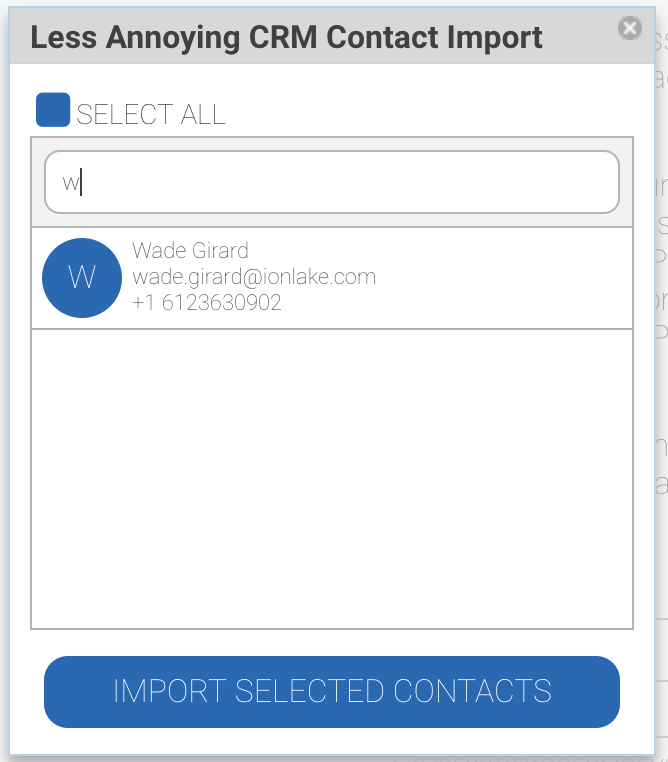The height and width of the screenshot is (762, 668).
Task: Click the word ALL beside the checkbox
Action: [x=199, y=114]
